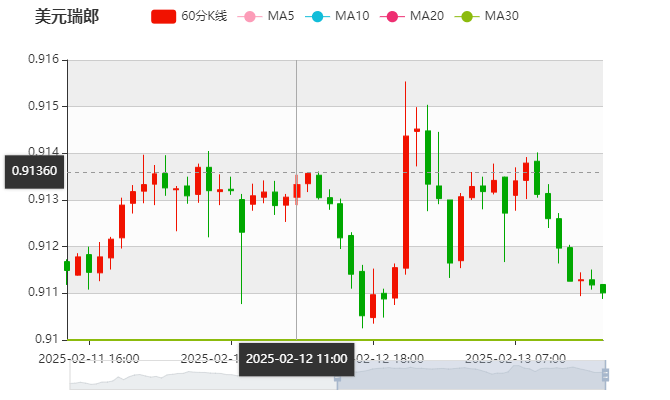
Task: Click the 0.912 y-axis label
Action: click(x=44, y=246)
